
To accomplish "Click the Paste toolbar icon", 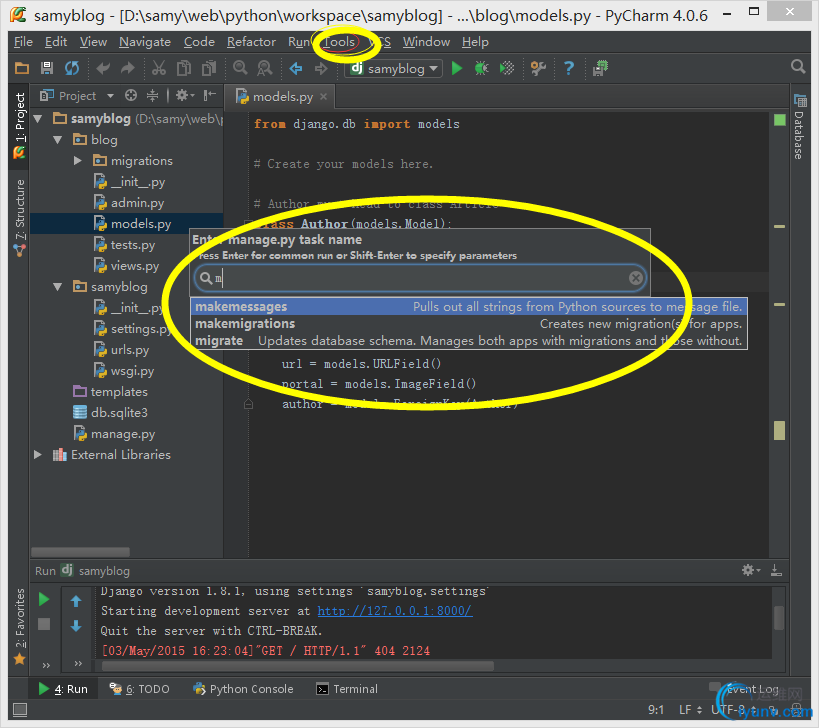I will tap(209, 68).
